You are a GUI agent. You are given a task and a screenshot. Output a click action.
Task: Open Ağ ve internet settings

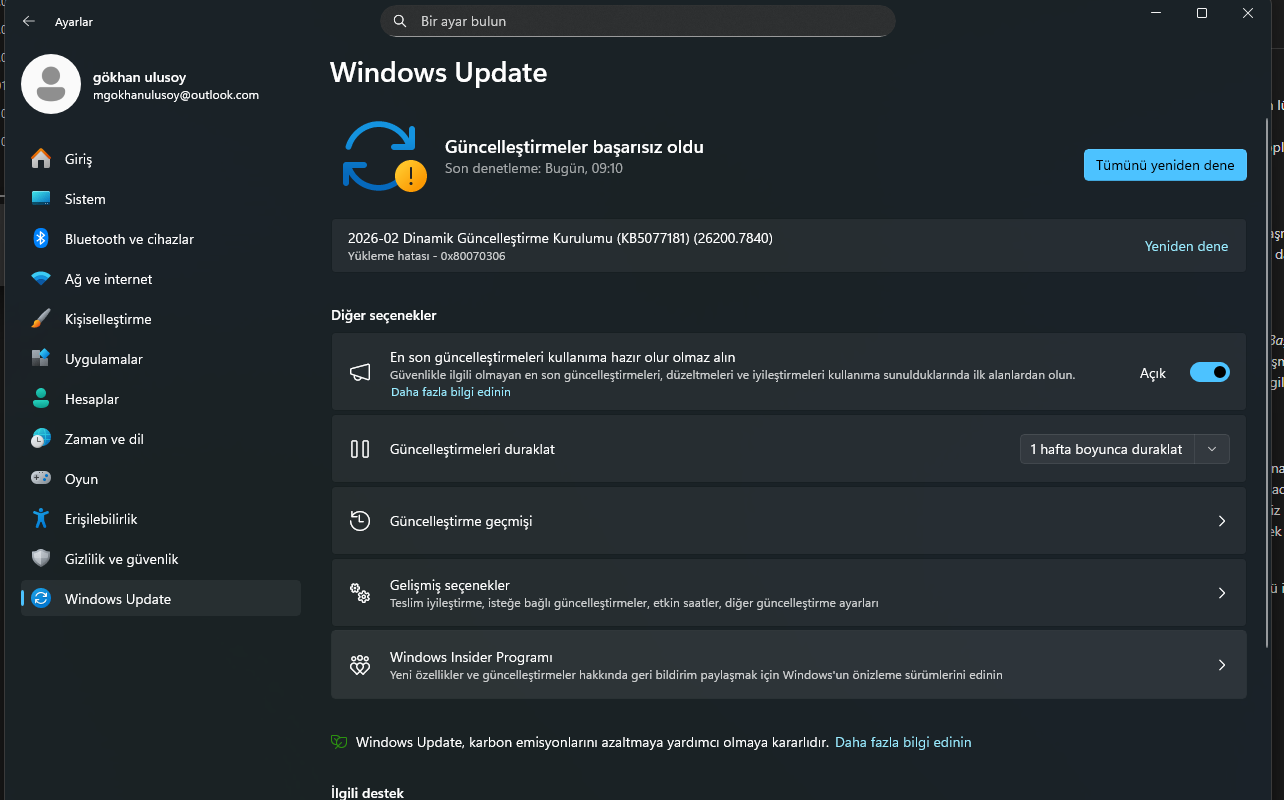pyautogui.click(x=161, y=279)
